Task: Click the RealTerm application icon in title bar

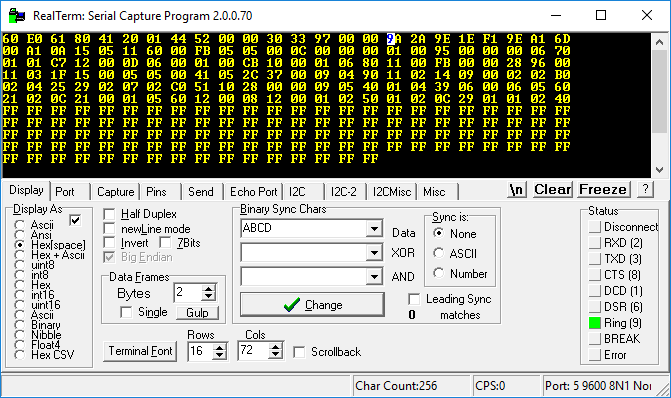Action: (x=17, y=16)
